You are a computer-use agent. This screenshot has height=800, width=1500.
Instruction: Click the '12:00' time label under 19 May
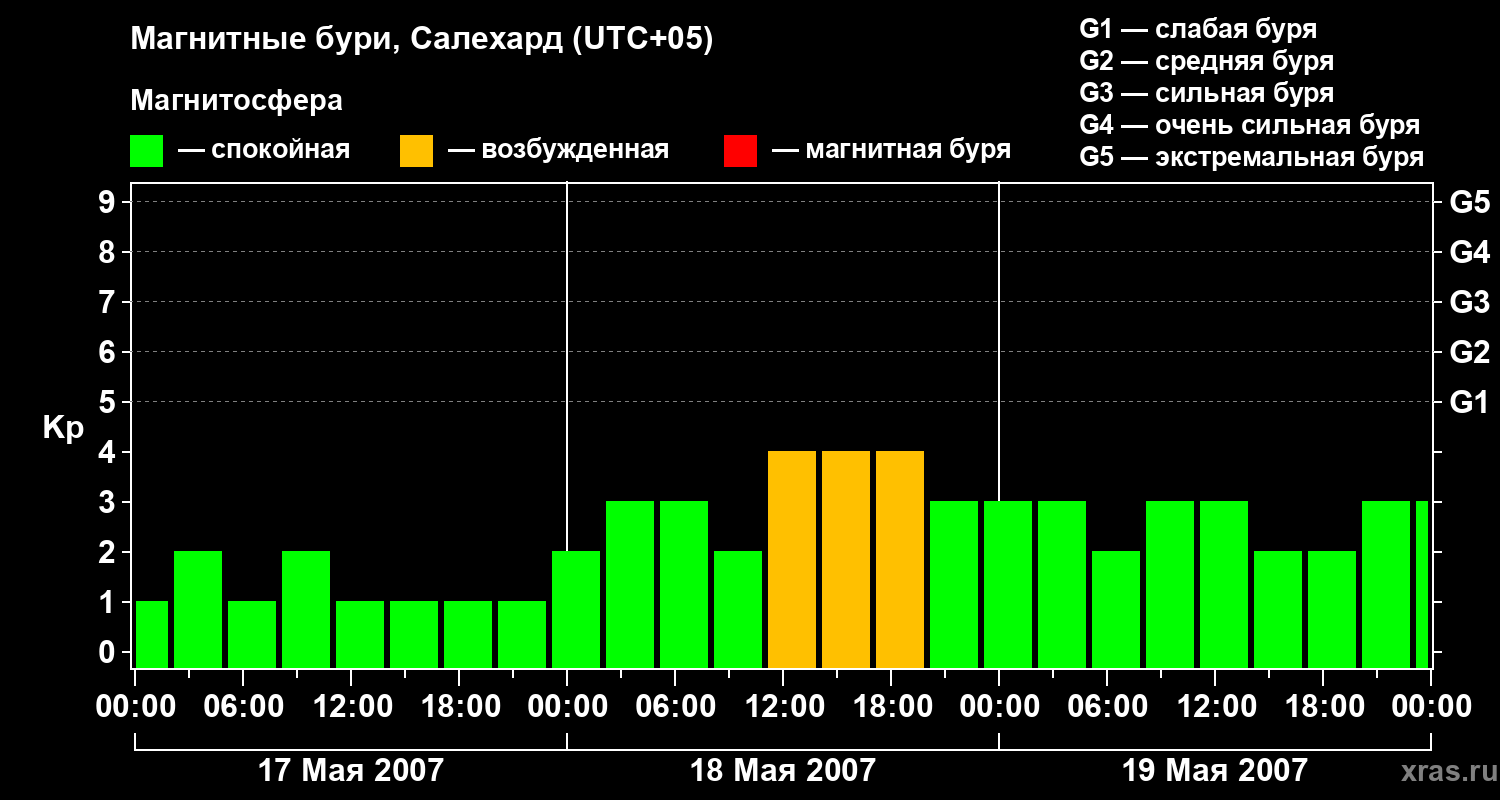(x=1215, y=707)
